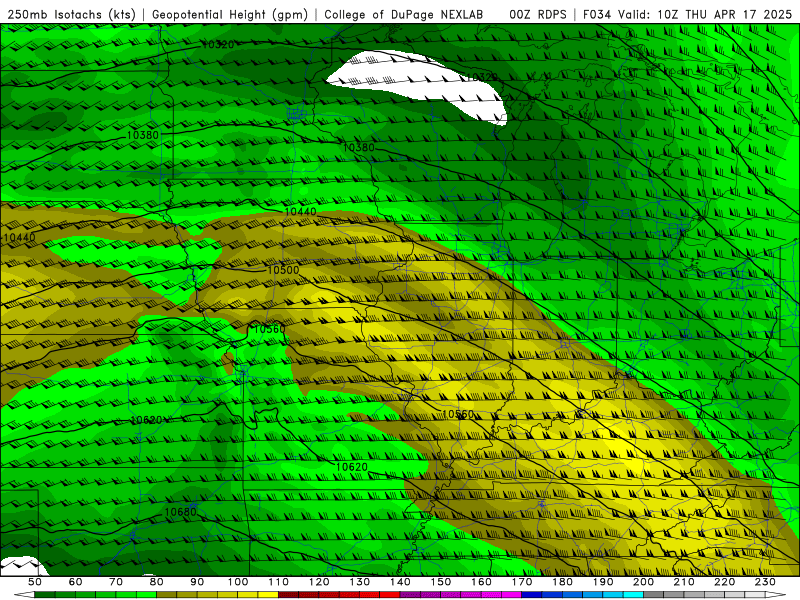Click the 50 value on the color scale
Viewport: 800px width, 600px height.
click(x=35, y=582)
